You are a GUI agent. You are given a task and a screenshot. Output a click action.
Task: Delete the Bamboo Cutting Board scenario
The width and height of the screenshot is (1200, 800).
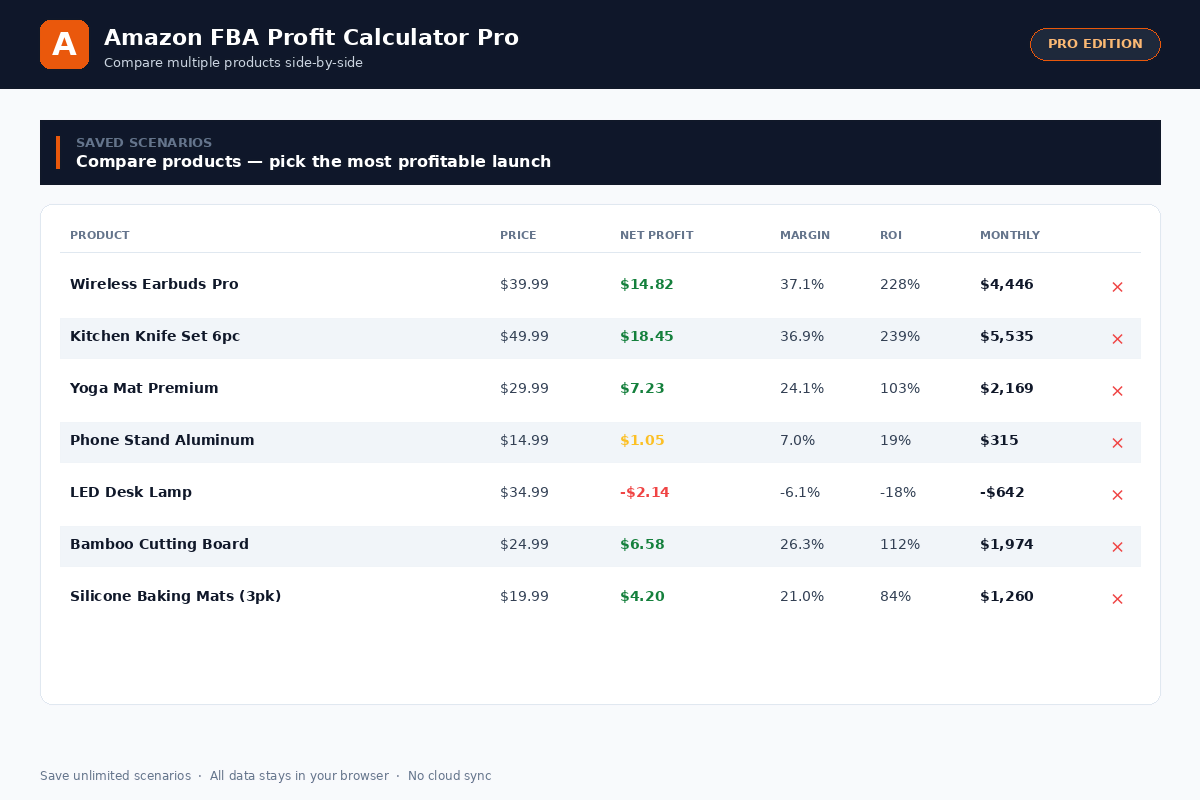point(1117,547)
